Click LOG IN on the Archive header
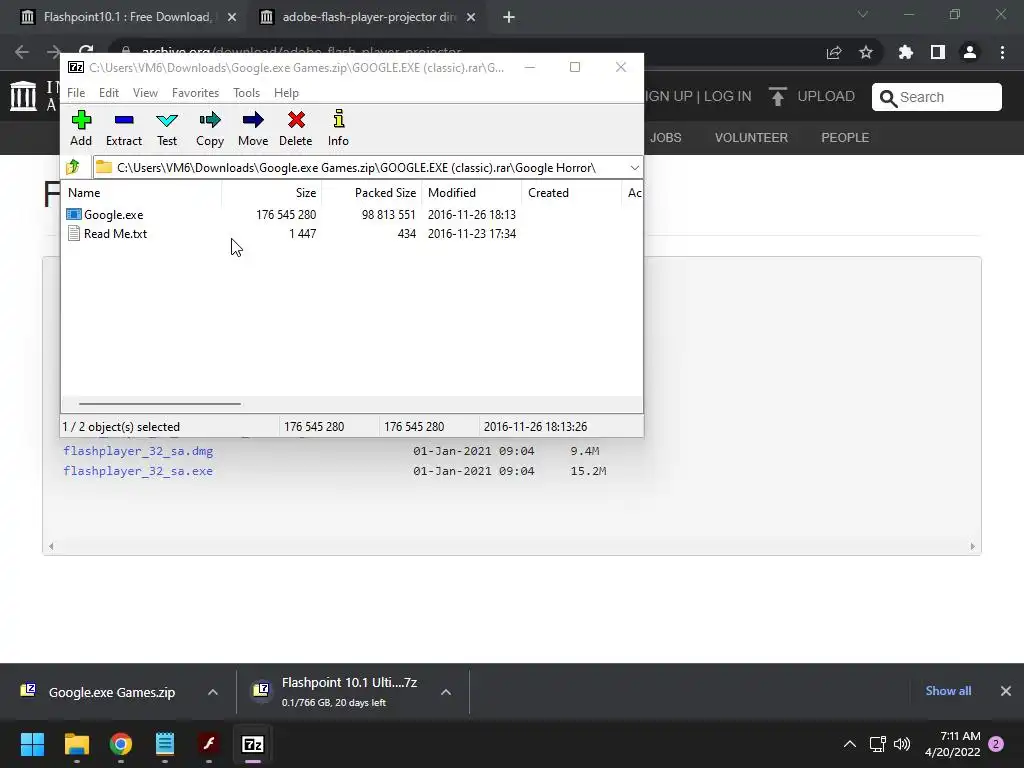 point(728,96)
